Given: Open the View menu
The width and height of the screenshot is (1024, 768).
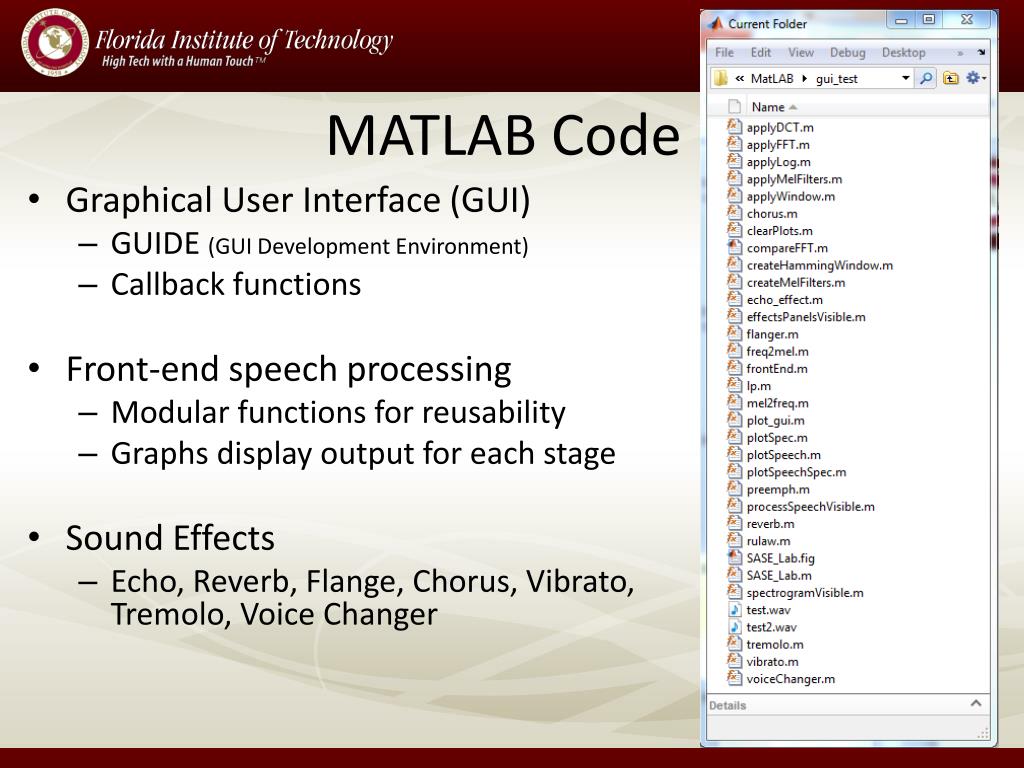Looking at the screenshot, I should click(801, 52).
